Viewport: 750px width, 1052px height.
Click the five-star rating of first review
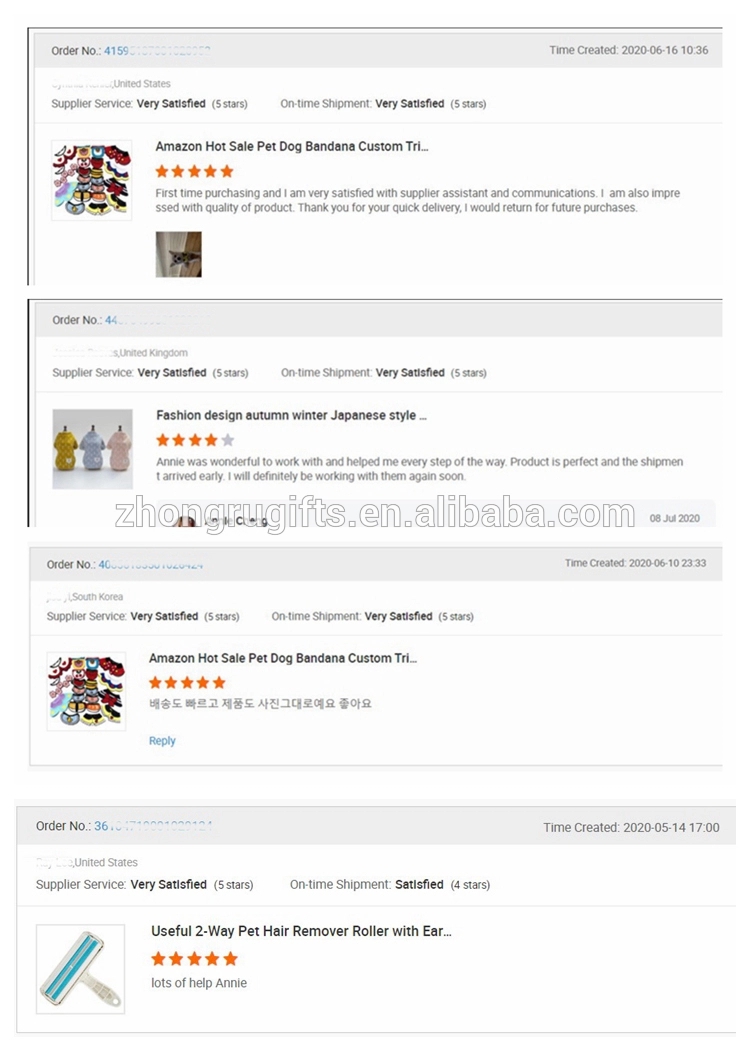[195, 171]
